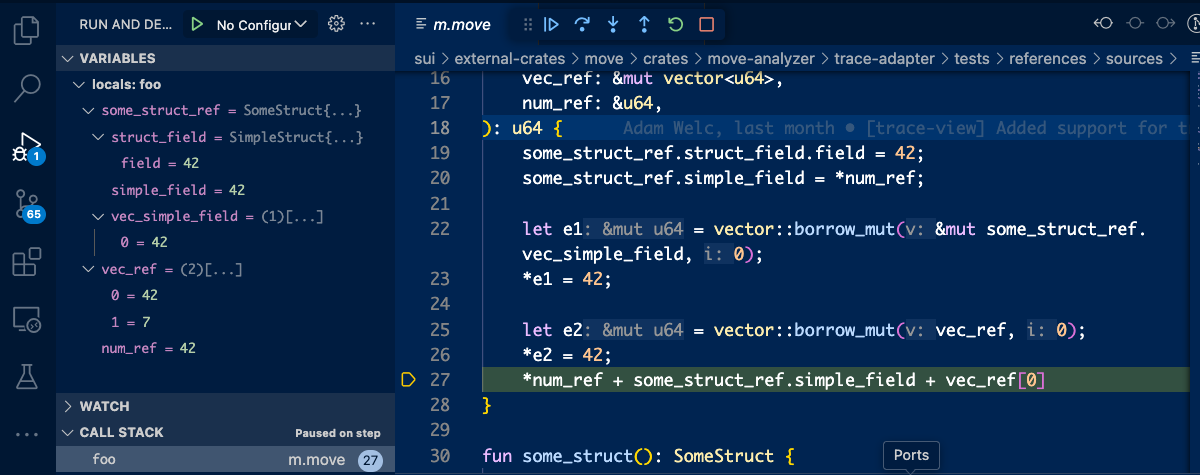
Task: Open the Testing flask icon
Action: pyautogui.click(x=27, y=376)
